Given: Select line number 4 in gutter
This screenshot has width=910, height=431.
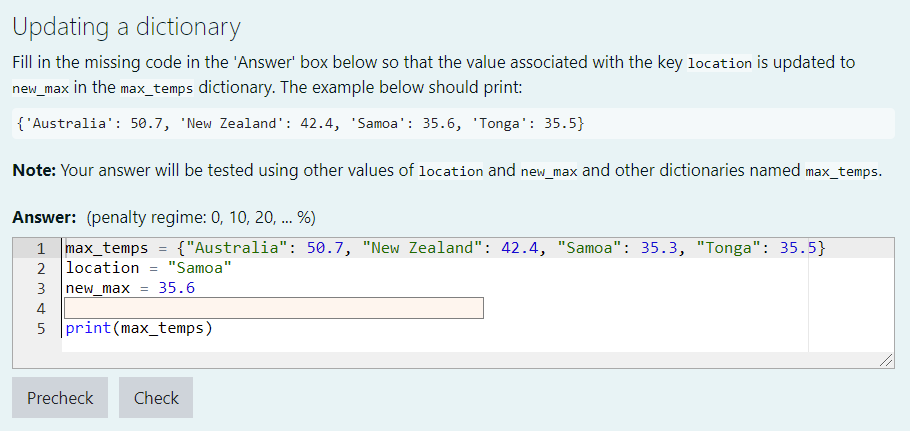Looking at the screenshot, I should pyautogui.click(x=41, y=308).
